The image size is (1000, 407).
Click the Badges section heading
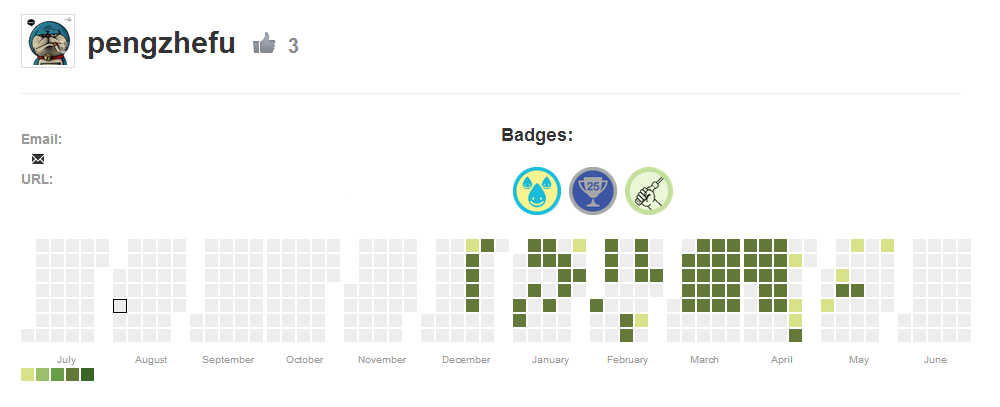click(x=537, y=135)
